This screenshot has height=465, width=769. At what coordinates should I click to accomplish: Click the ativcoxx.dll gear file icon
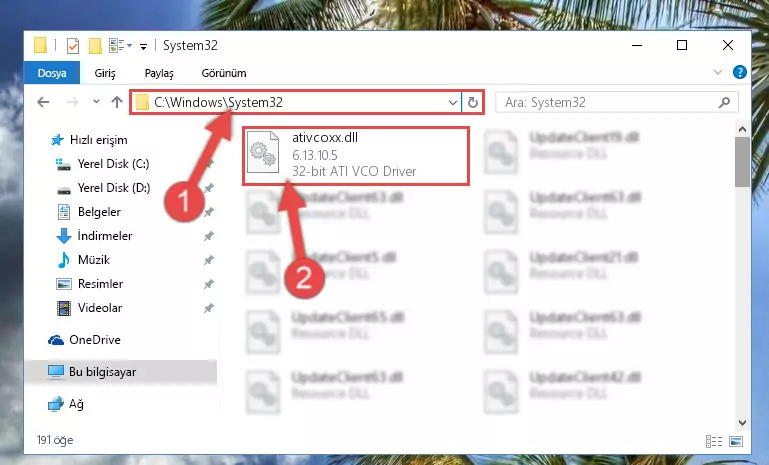click(263, 153)
